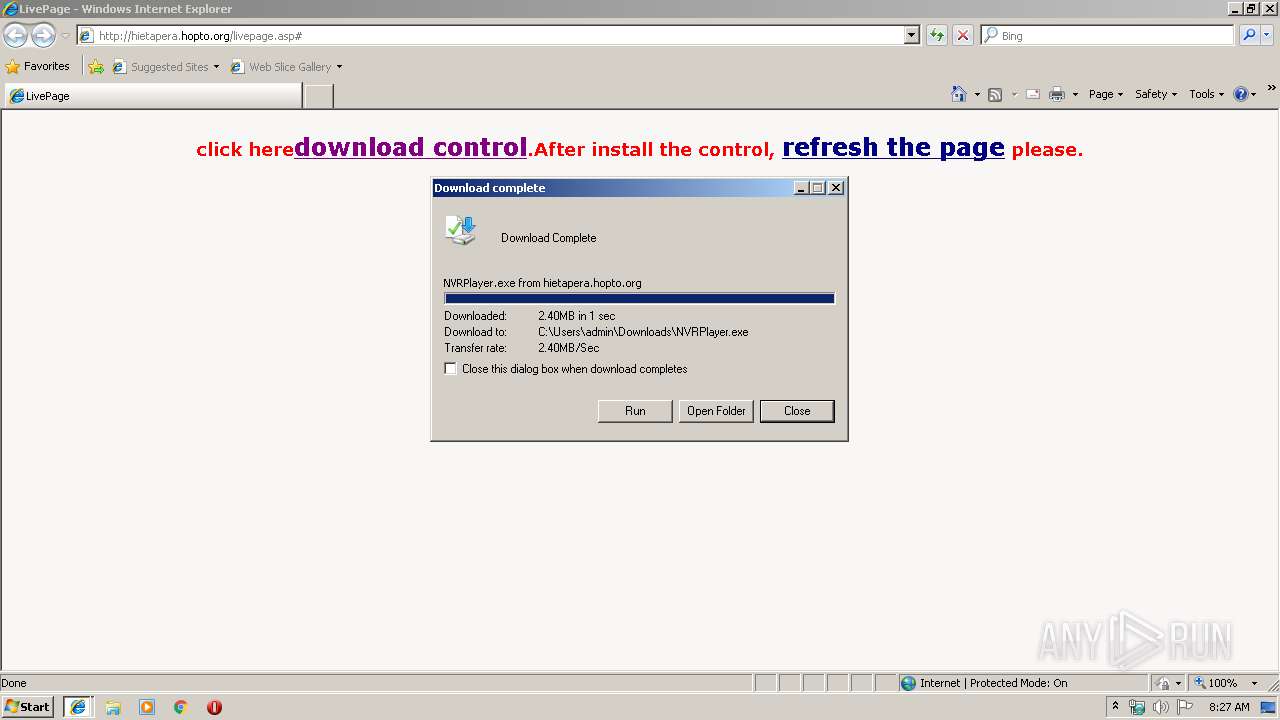The width and height of the screenshot is (1280, 720).
Task: Click the Home icon in command bar
Action: (x=959, y=94)
